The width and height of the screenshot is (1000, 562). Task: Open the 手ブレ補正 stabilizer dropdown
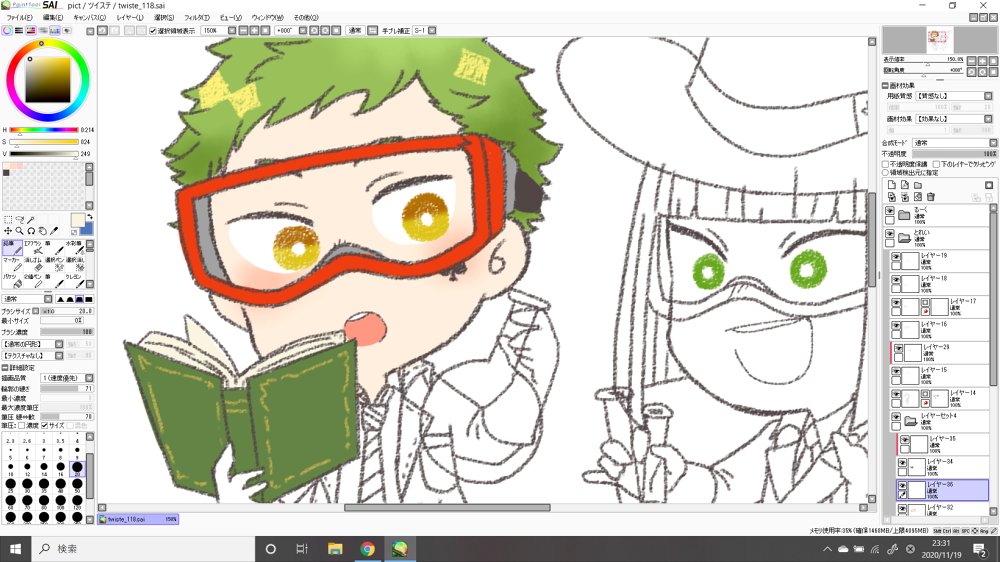click(x=432, y=30)
